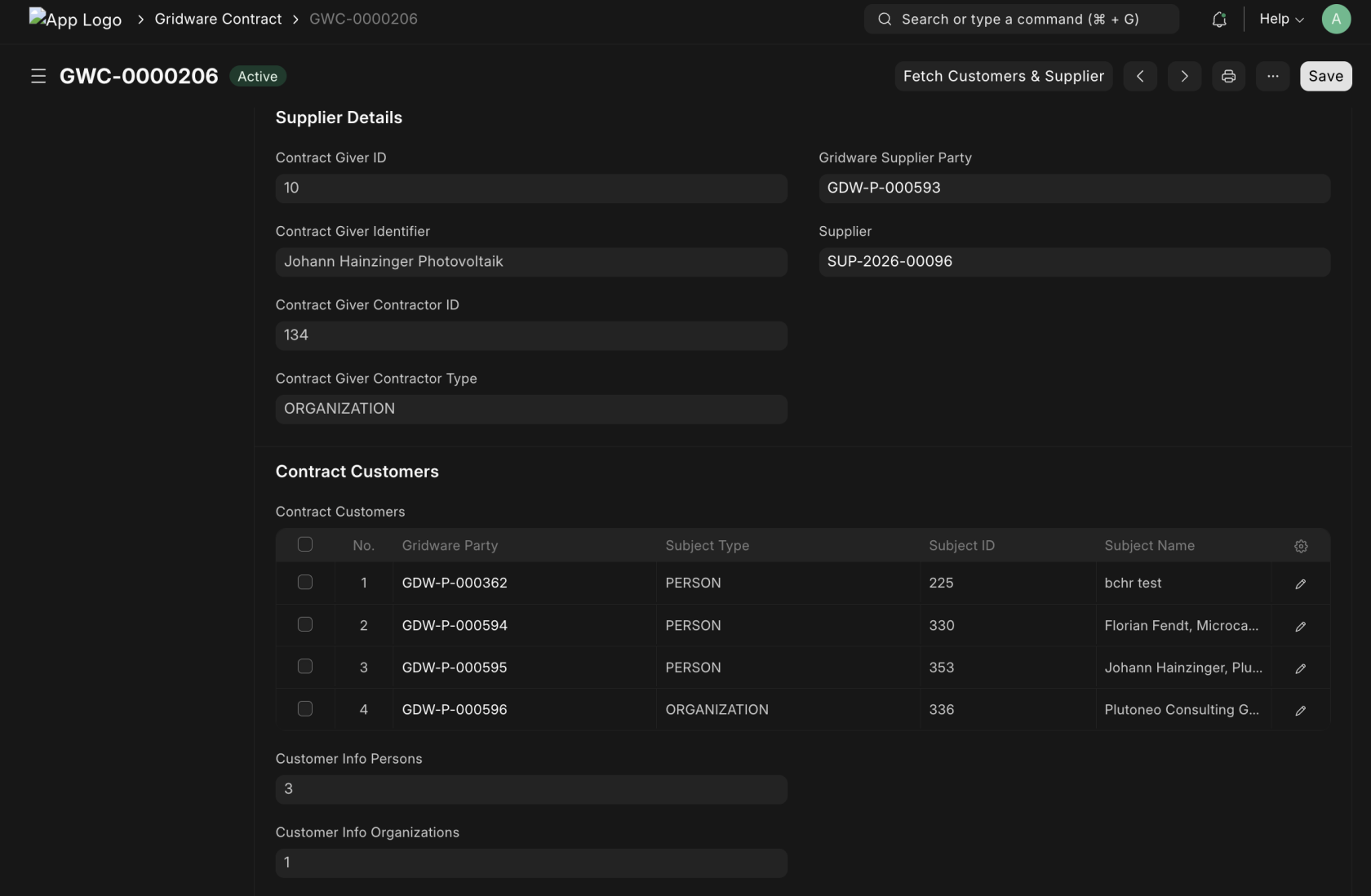Click the Active status badge

tap(258, 76)
